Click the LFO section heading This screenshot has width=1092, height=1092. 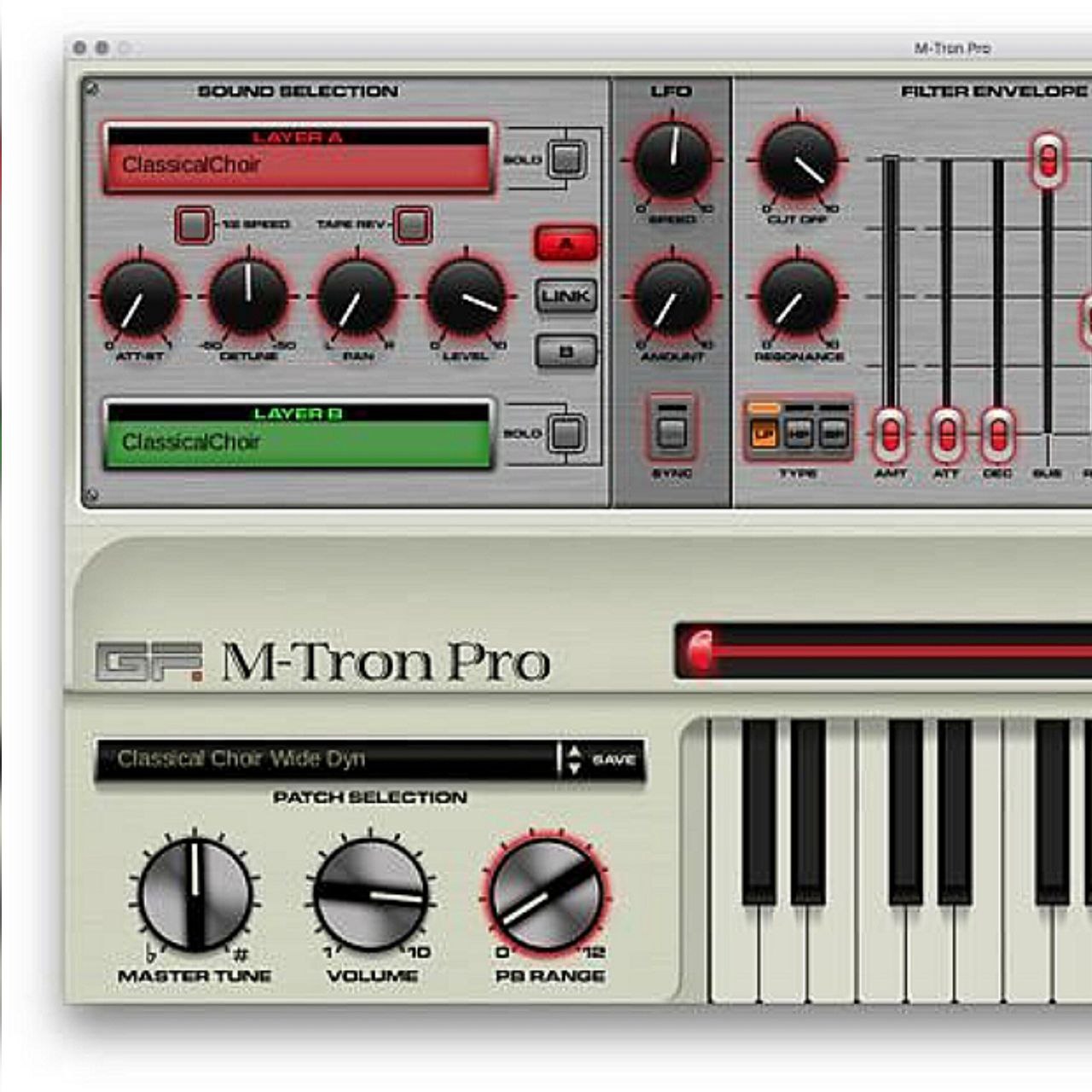671,91
